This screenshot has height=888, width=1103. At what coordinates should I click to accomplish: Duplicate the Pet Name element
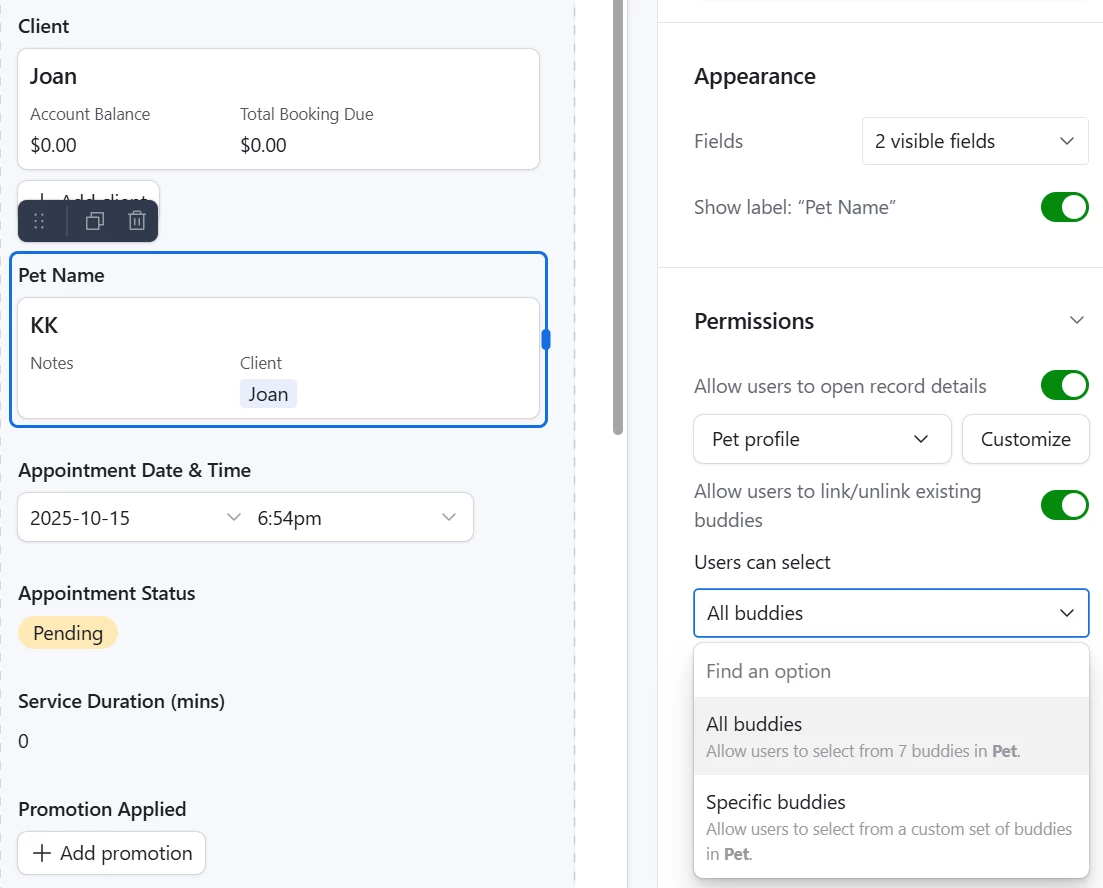click(95, 221)
